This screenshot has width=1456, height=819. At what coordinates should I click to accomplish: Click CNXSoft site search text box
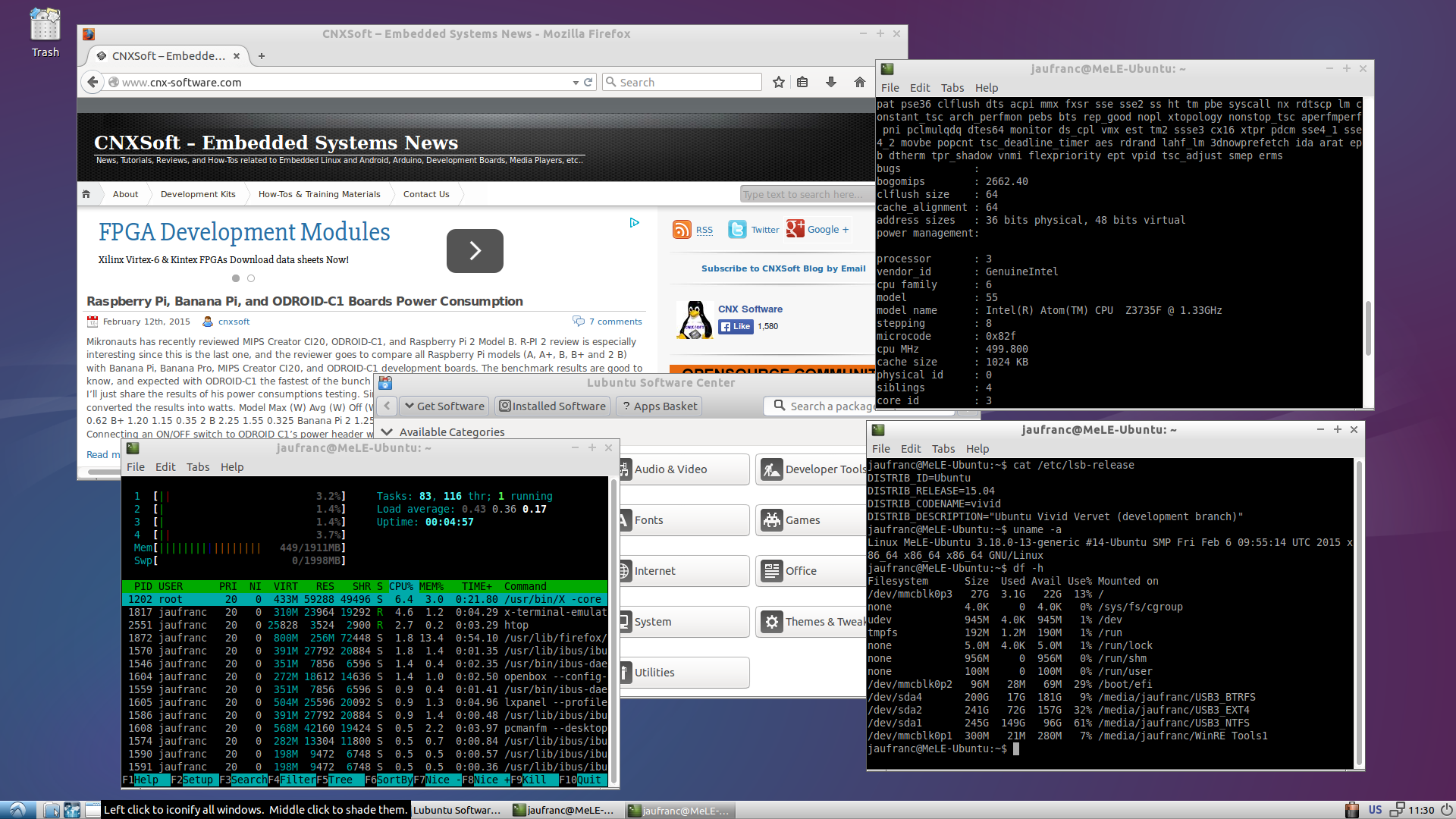pos(807,194)
